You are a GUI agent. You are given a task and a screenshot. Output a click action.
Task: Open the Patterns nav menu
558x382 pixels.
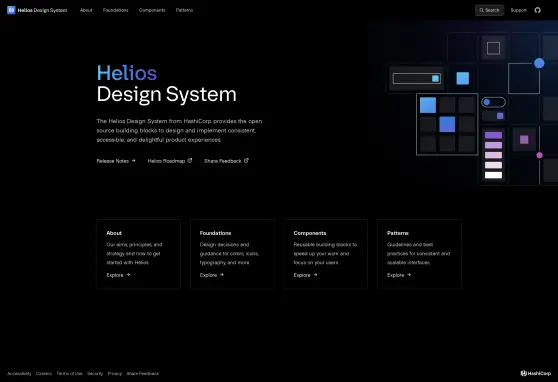[184, 10]
